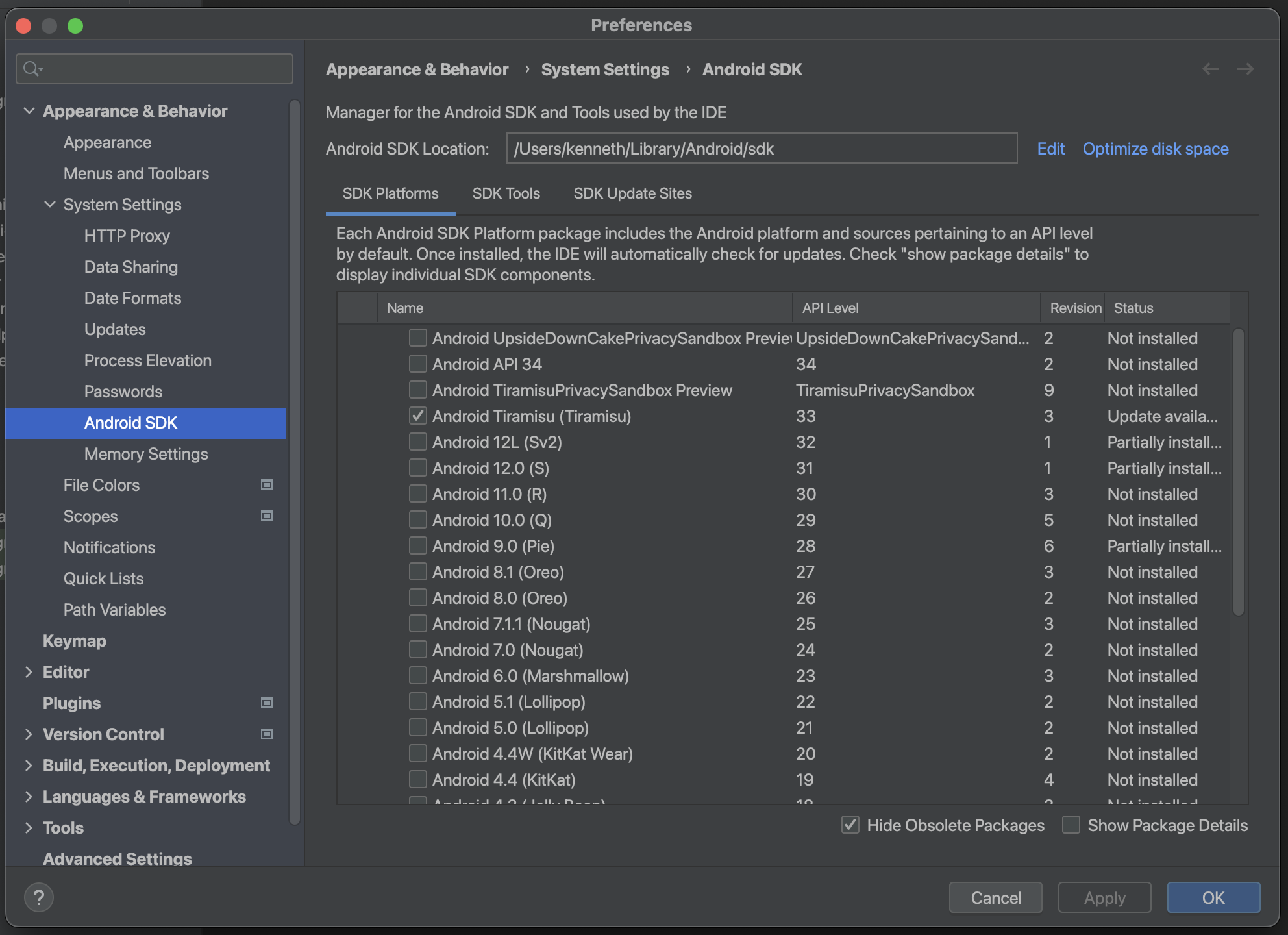Click the forward navigation arrow

tap(1245, 69)
